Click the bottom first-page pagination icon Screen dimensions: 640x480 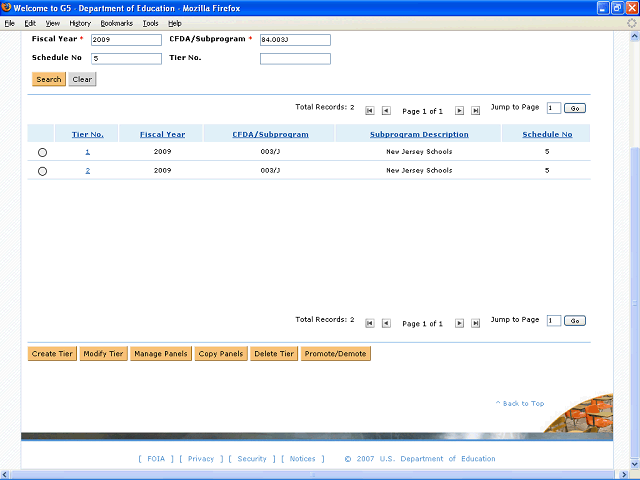[x=370, y=323]
